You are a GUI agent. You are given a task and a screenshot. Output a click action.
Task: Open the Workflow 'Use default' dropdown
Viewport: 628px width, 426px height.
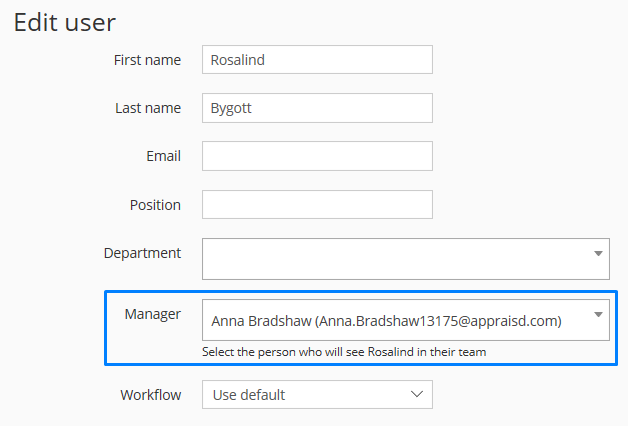coord(317,395)
